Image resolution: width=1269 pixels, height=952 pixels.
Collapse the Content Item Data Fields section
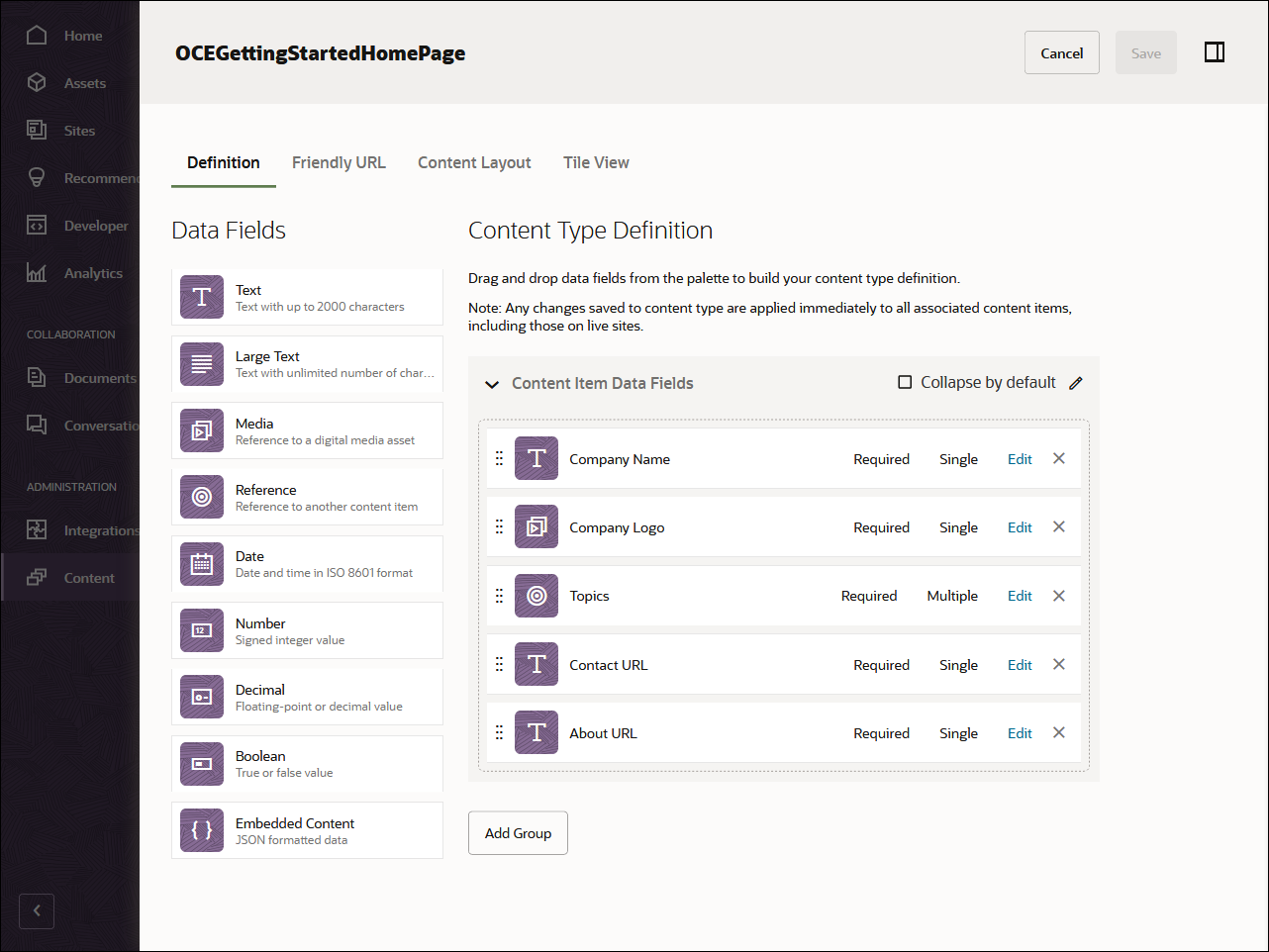click(x=492, y=384)
